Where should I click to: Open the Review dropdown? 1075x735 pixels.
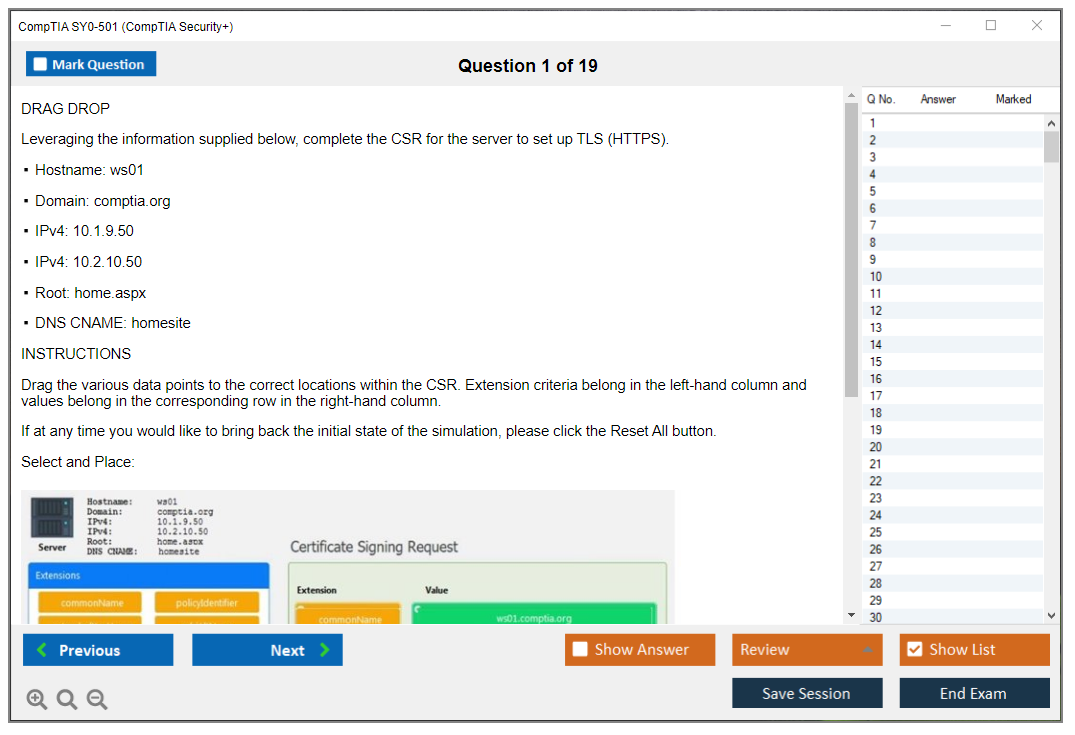[x=807, y=650]
